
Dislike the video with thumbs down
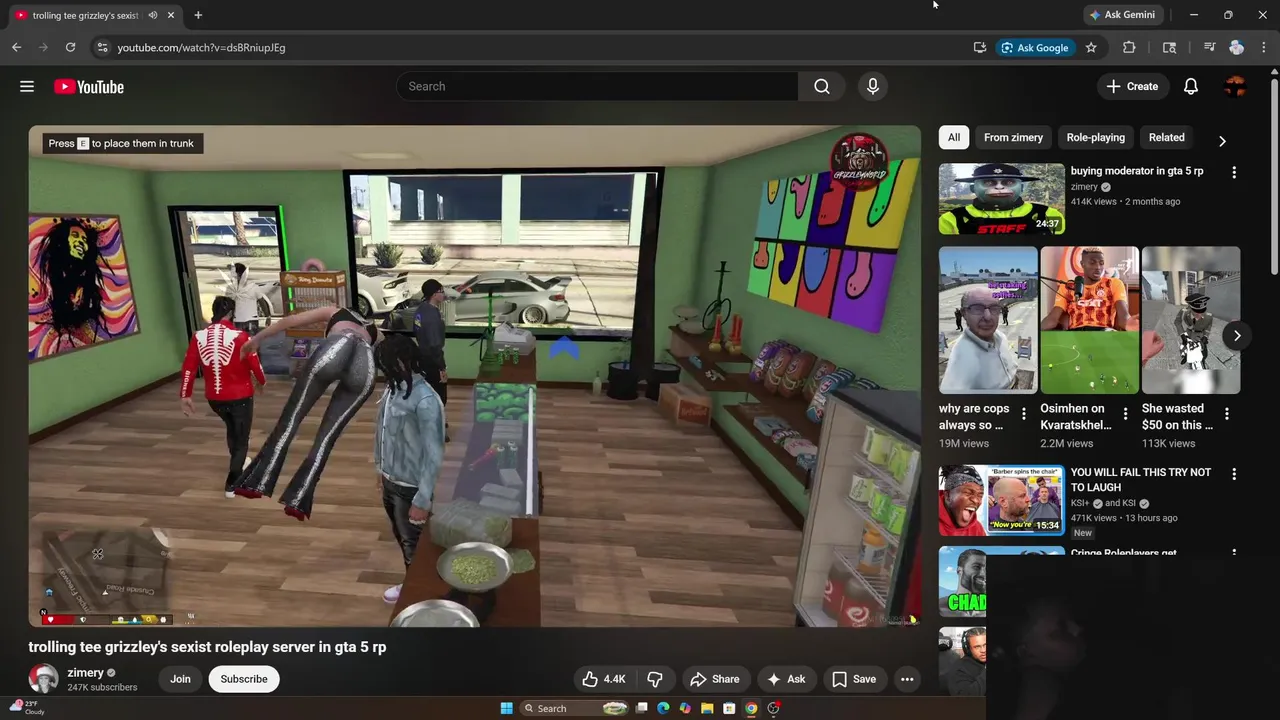tap(655, 679)
